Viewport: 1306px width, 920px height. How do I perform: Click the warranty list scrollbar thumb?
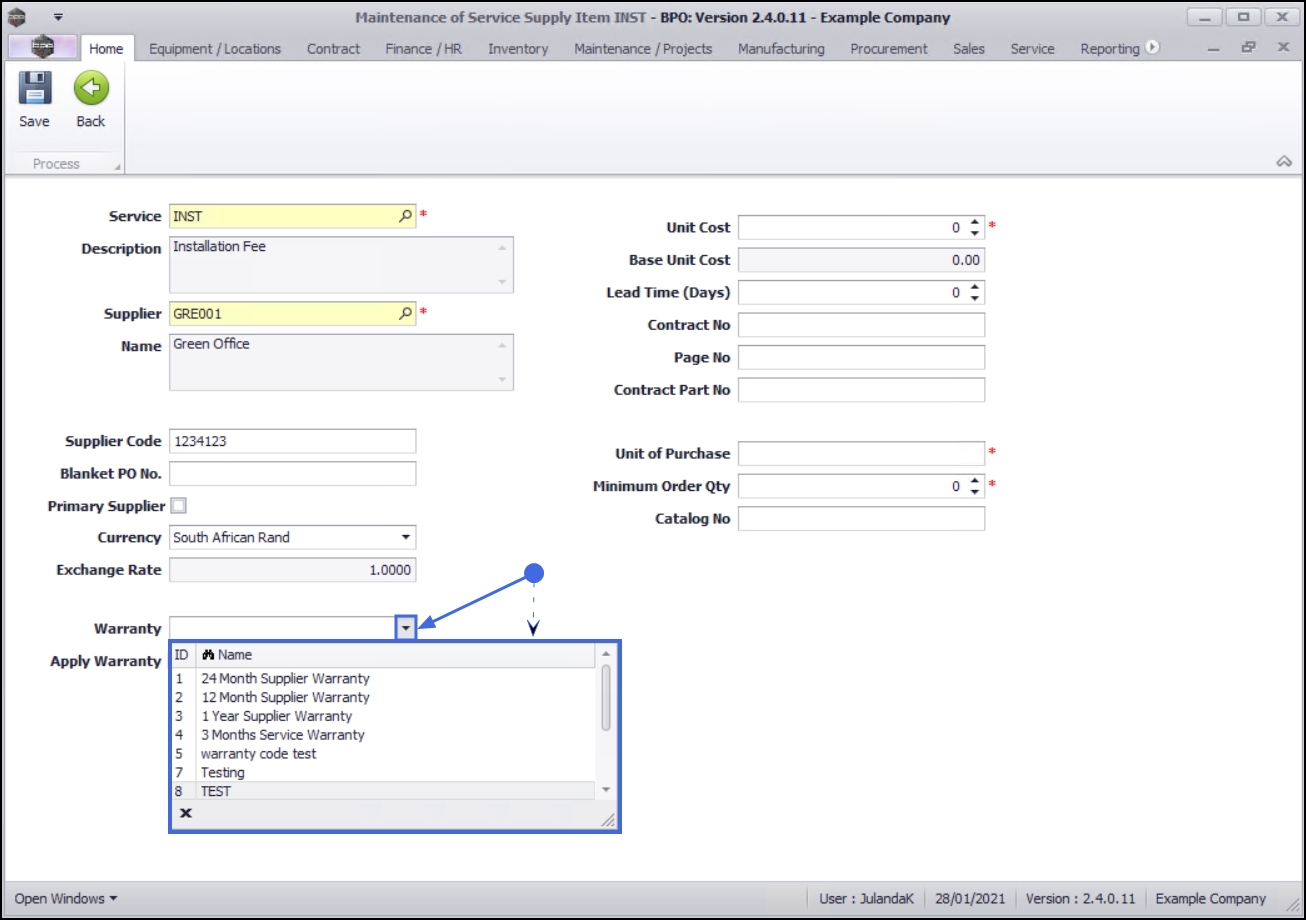pyautogui.click(x=605, y=697)
